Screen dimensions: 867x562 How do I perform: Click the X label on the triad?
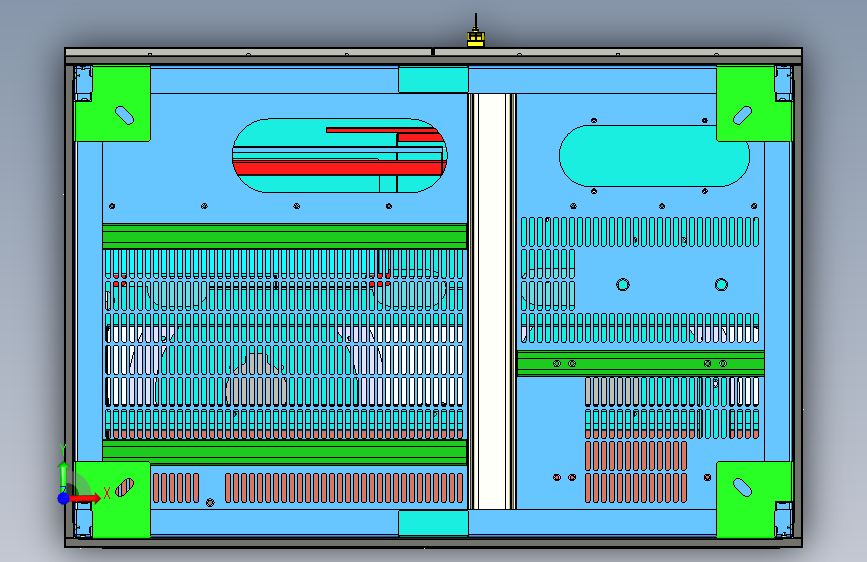(107, 493)
